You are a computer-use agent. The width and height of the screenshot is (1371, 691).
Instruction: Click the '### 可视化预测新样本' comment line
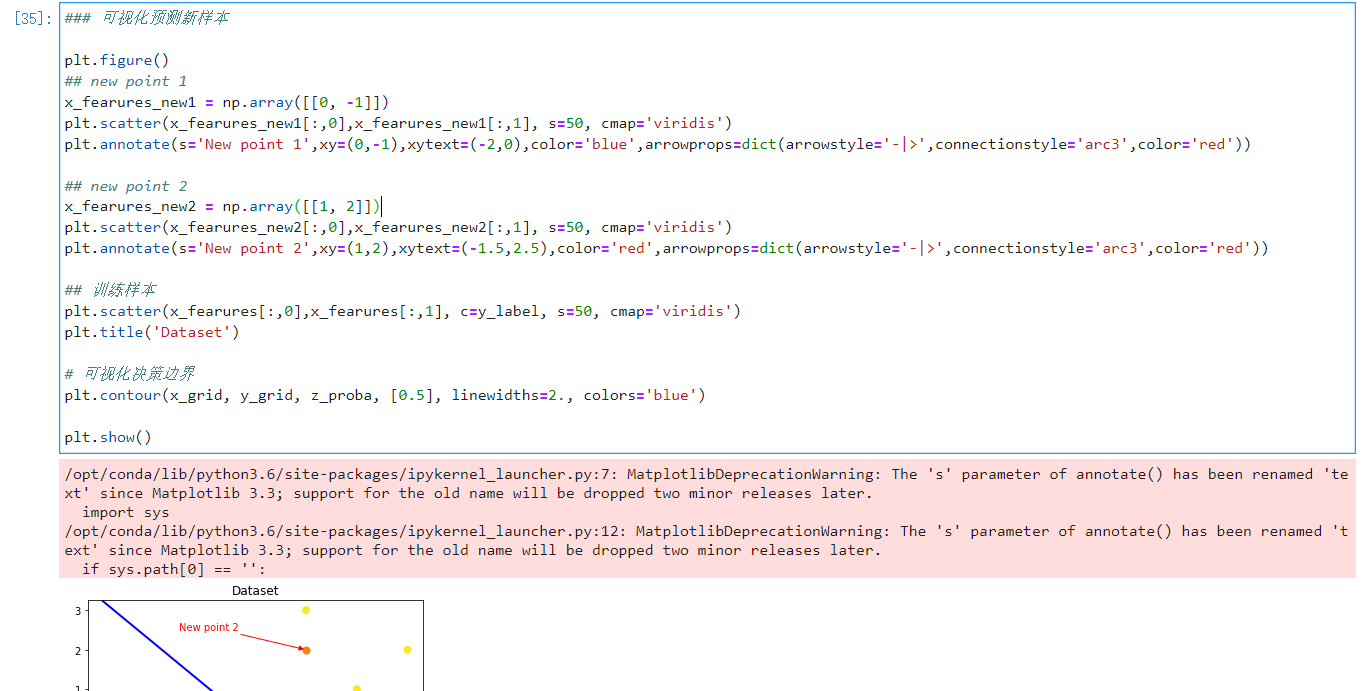146,18
